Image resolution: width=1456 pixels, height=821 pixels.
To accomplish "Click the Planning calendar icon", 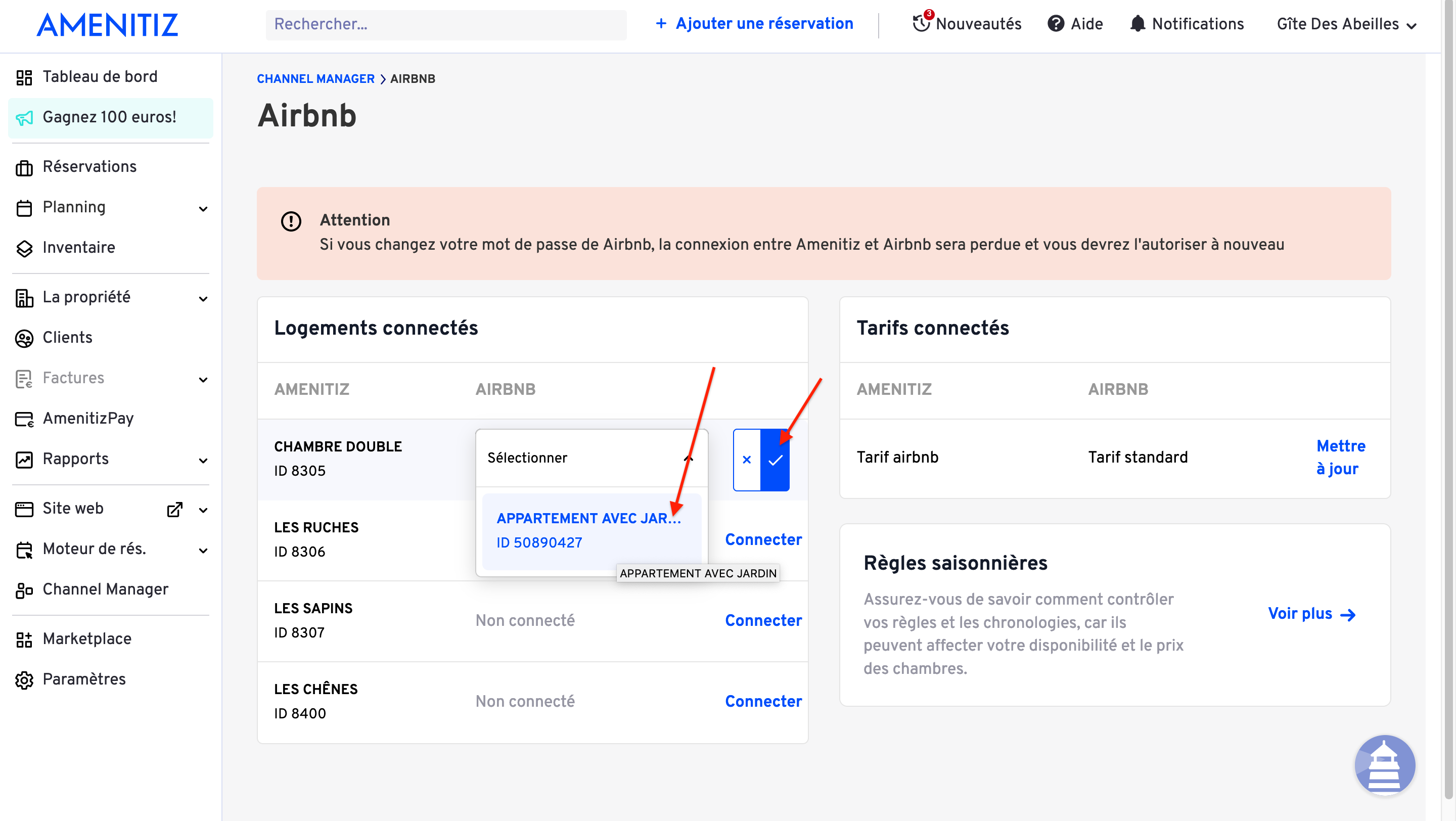I will [24, 208].
